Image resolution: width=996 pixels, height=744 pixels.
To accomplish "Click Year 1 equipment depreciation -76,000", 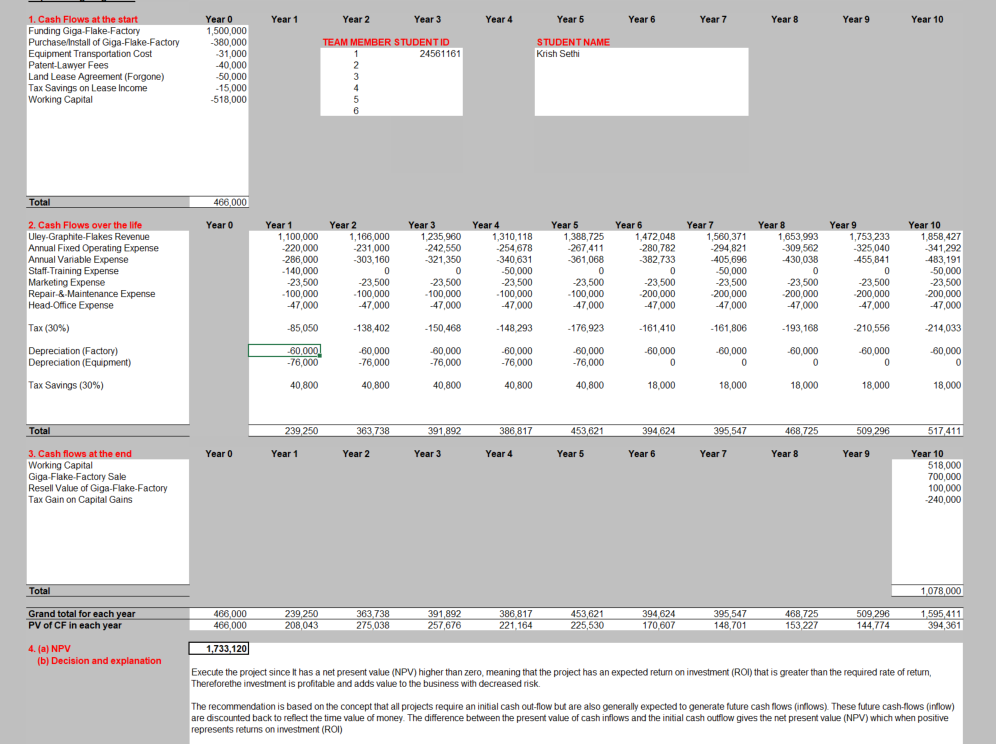I will 302,362.
